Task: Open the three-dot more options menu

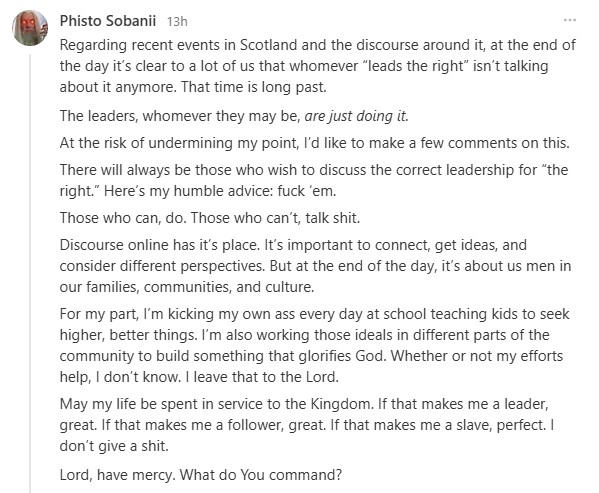Action: 570,20
